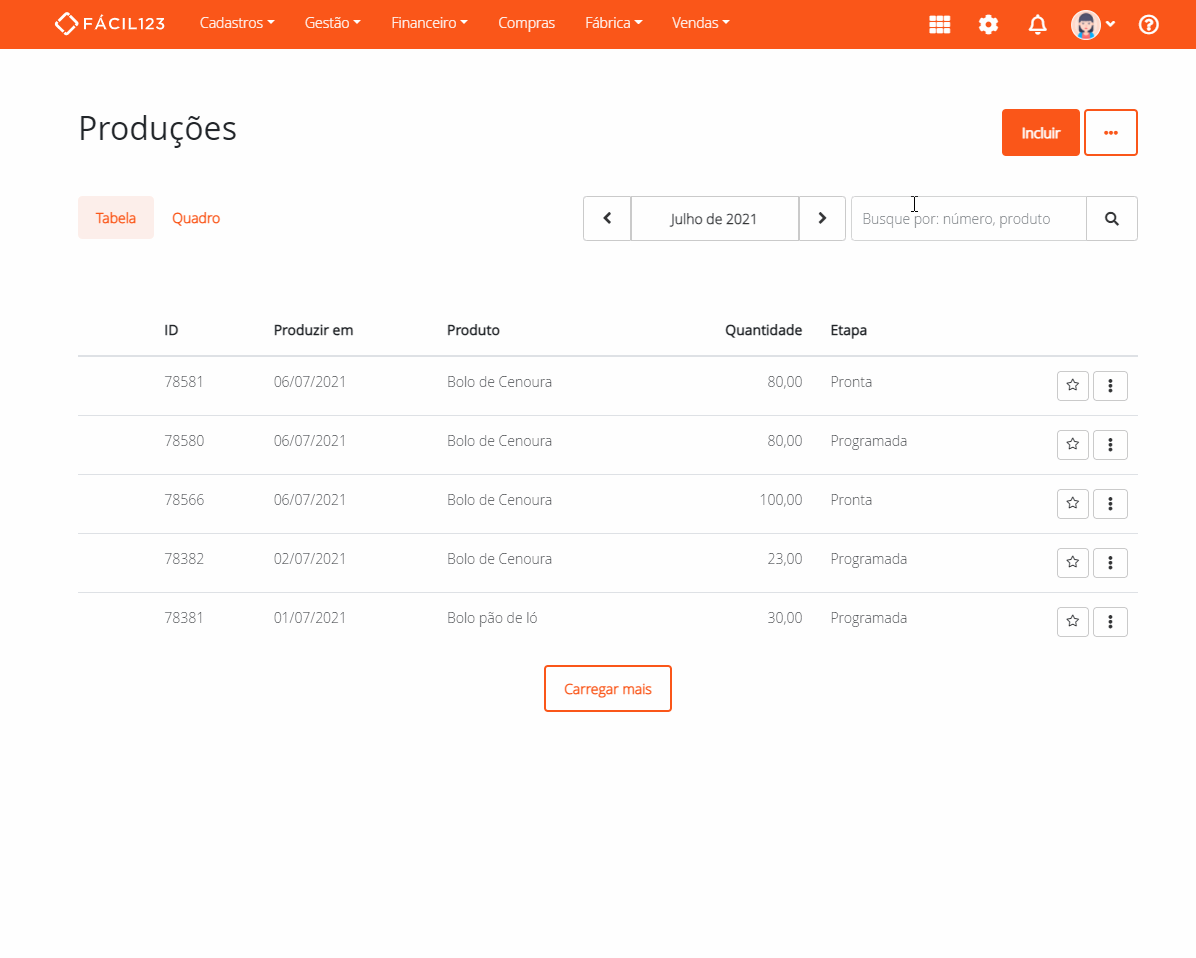
Task: Click the Incluir button
Action: click(x=1040, y=133)
